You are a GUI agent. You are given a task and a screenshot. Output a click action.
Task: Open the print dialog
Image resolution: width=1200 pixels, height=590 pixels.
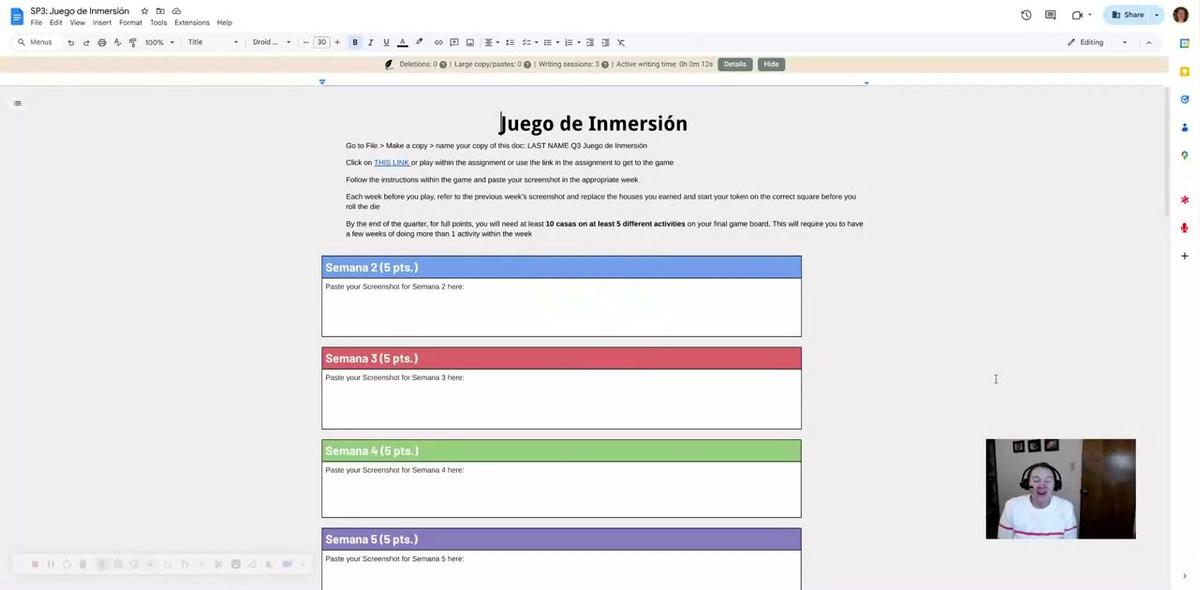[x=98, y=39]
